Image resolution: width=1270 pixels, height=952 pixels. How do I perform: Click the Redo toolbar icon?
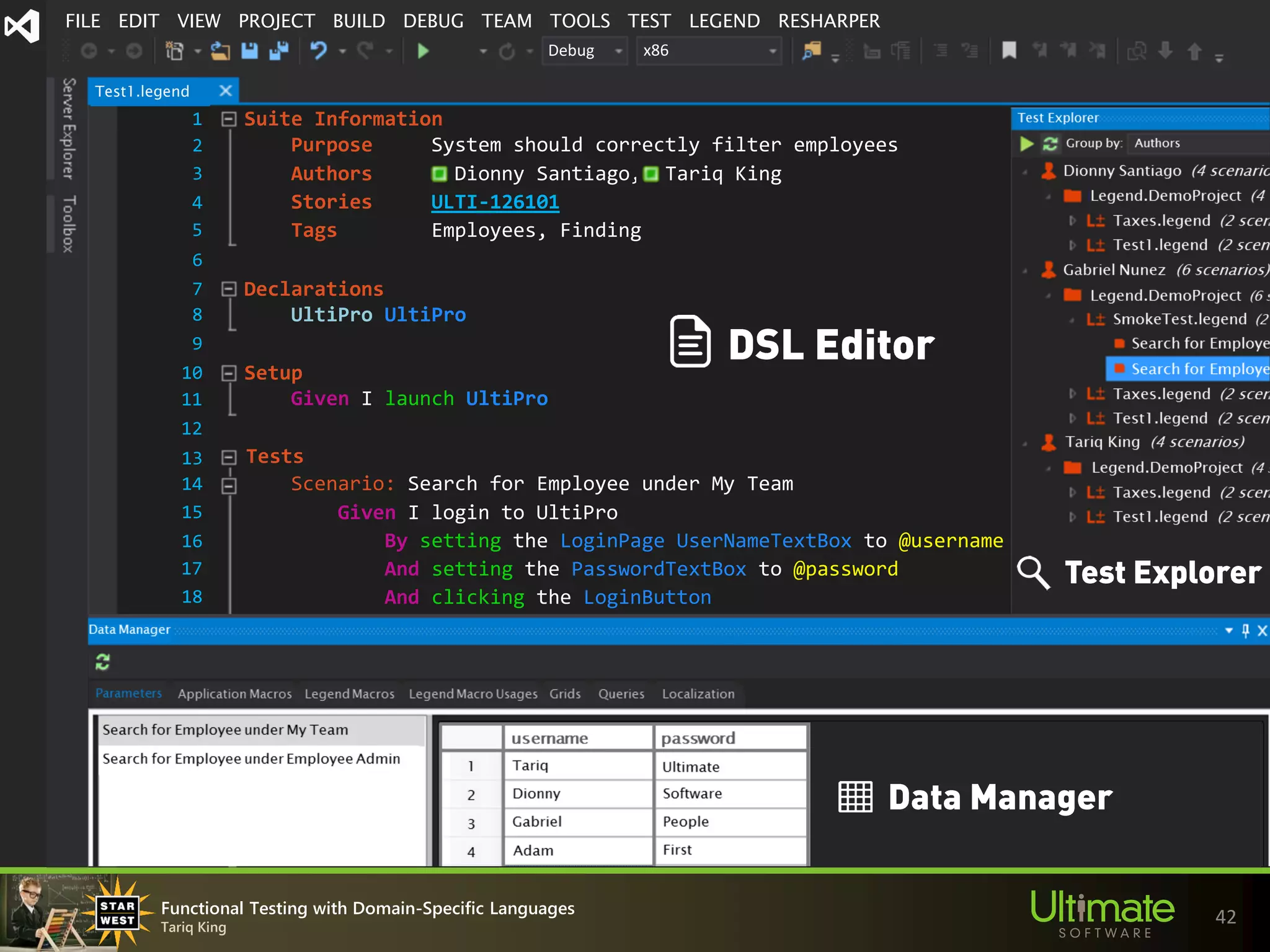(x=366, y=51)
